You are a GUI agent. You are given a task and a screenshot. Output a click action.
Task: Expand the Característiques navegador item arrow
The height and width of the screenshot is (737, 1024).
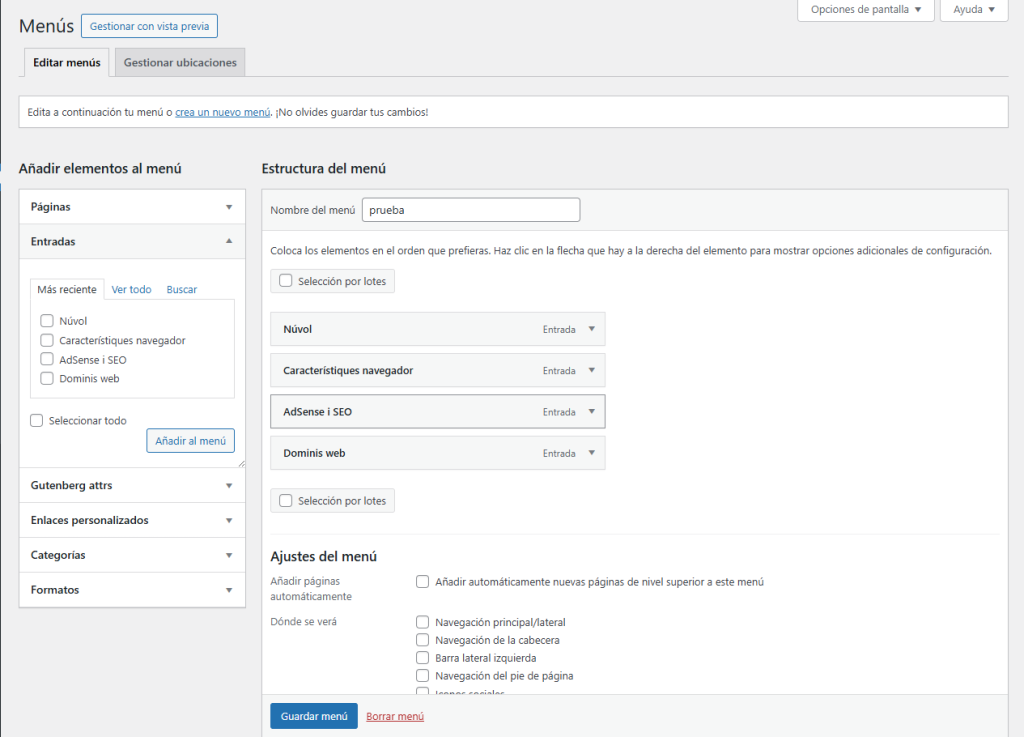[x=591, y=370]
